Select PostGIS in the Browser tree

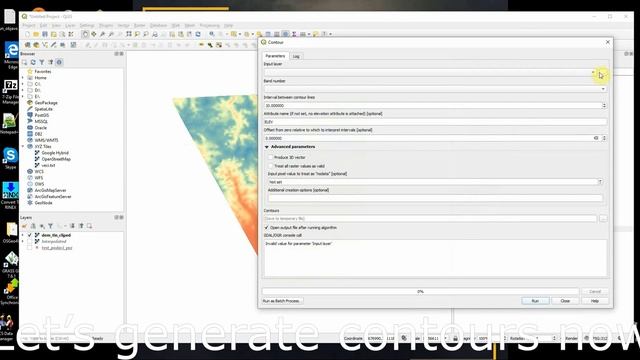41,116
